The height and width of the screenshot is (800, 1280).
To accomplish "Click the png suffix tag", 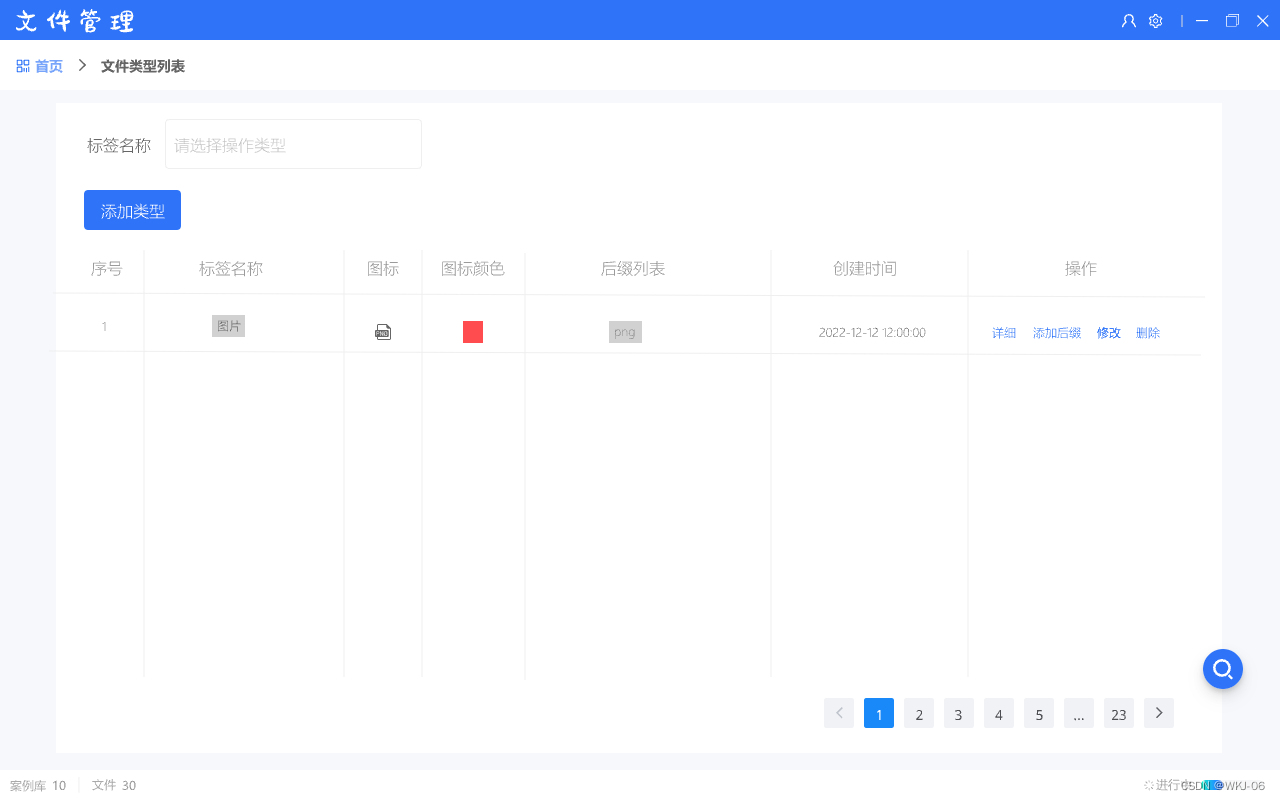I will (625, 332).
